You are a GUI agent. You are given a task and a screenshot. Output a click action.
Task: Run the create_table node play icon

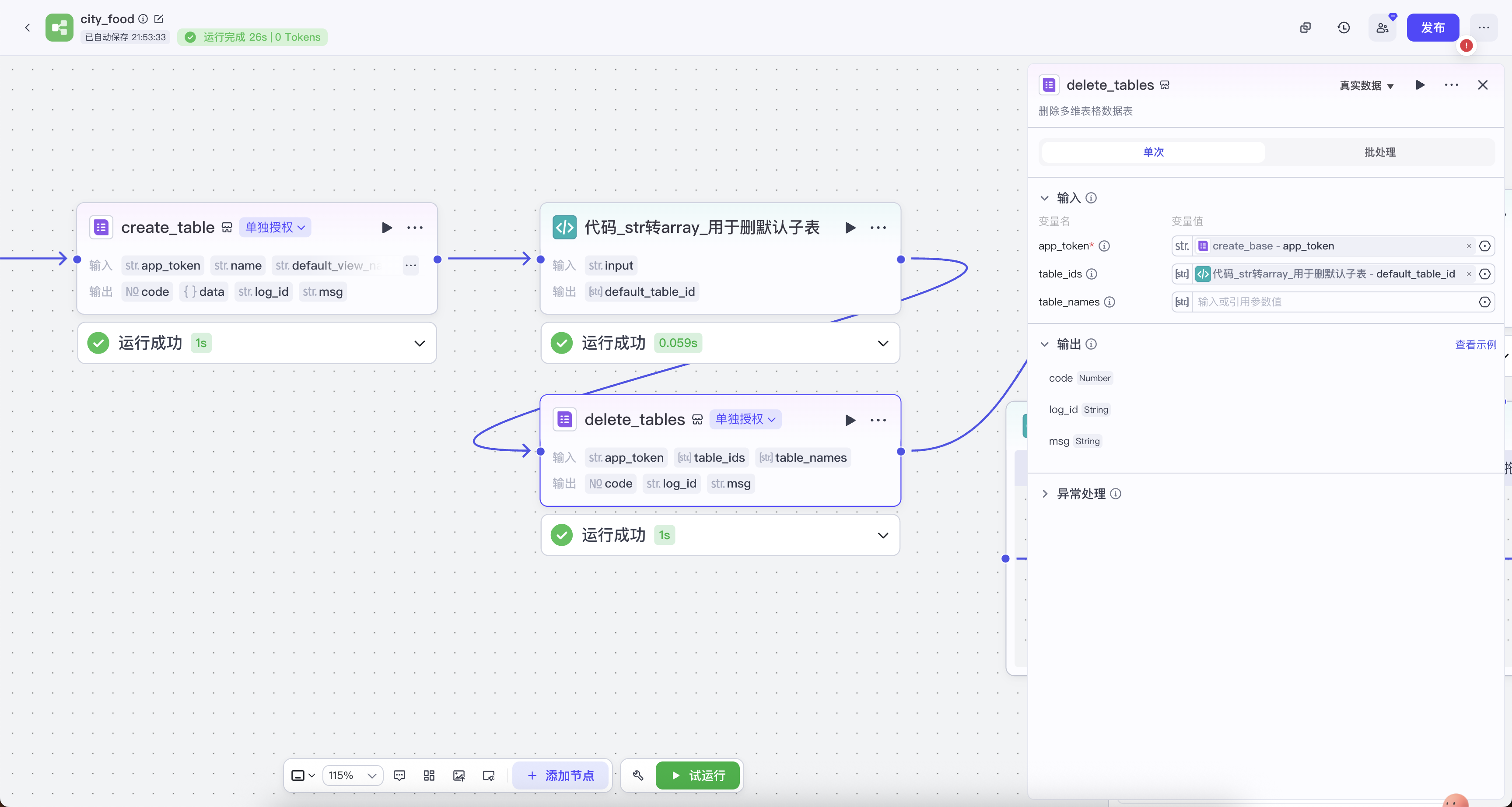pos(386,228)
